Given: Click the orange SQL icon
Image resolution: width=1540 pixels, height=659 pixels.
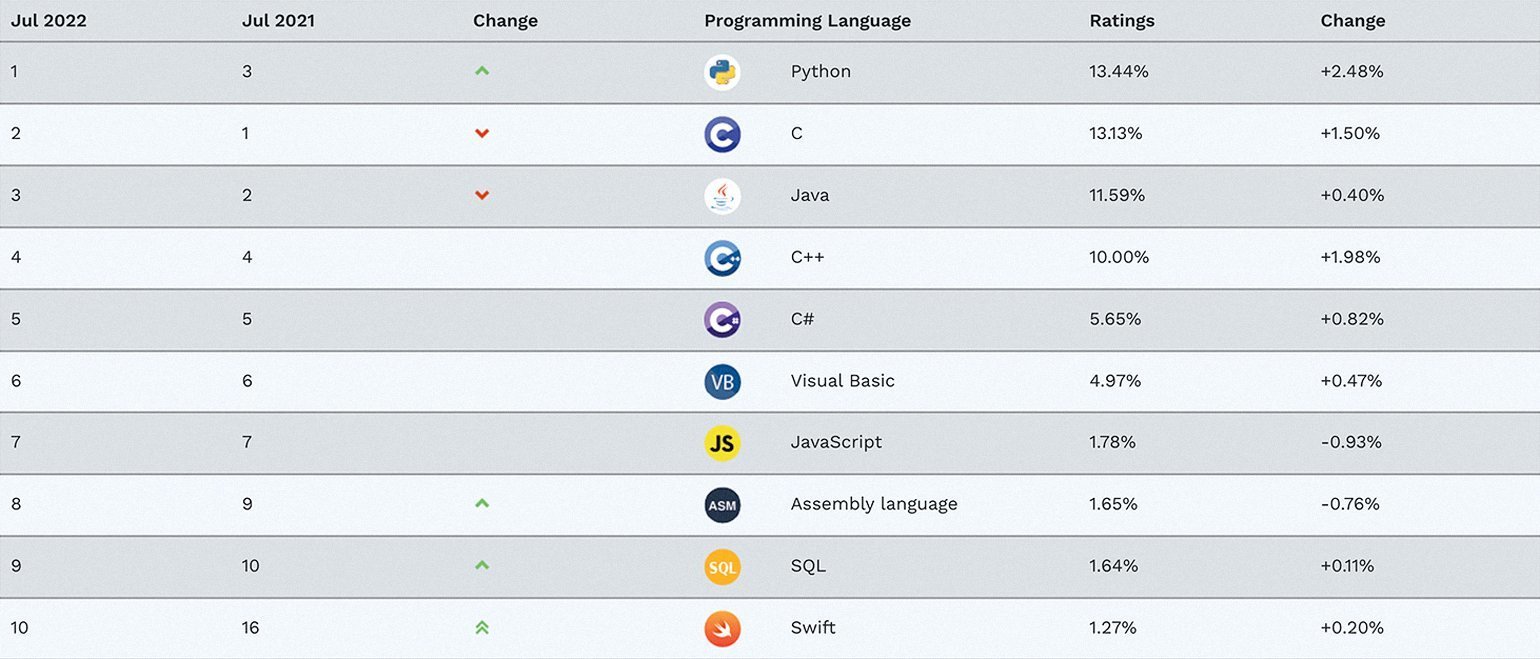Looking at the screenshot, I should (x=722, y=567).
